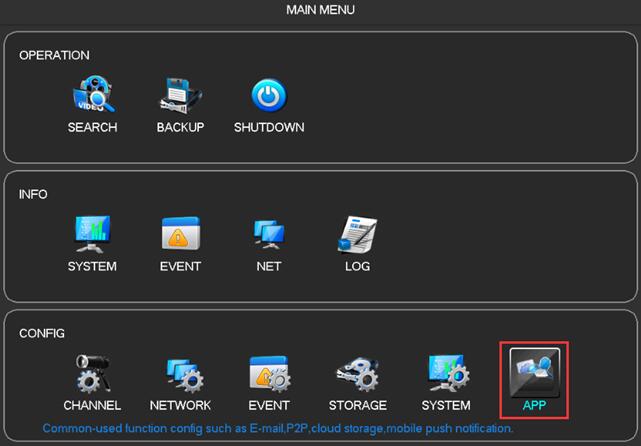Screen dimensions: 641x446
Task: Open the NET computers icon
Action: (x=268, y=235)
